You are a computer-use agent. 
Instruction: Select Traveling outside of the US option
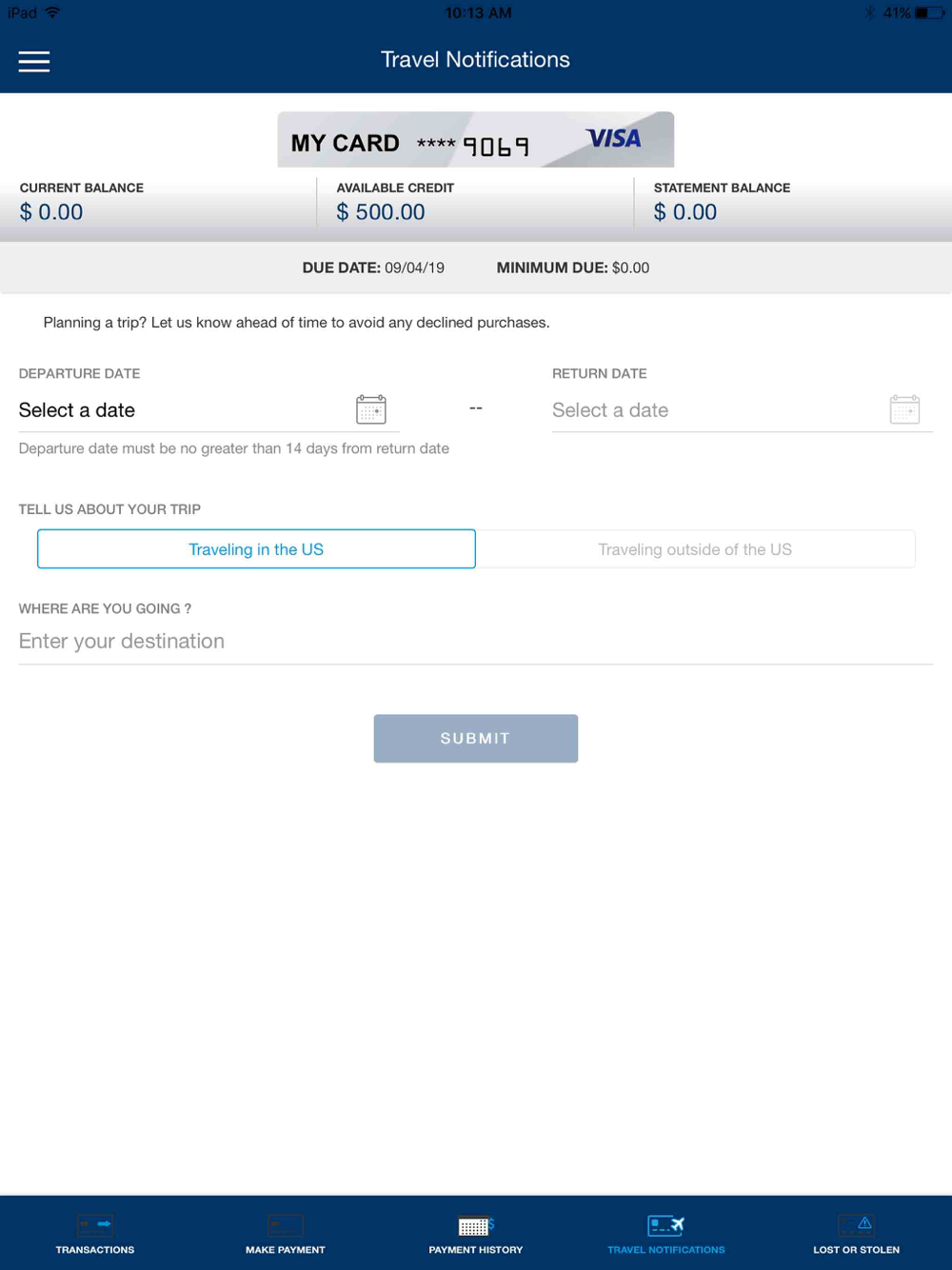coord(695,549)
